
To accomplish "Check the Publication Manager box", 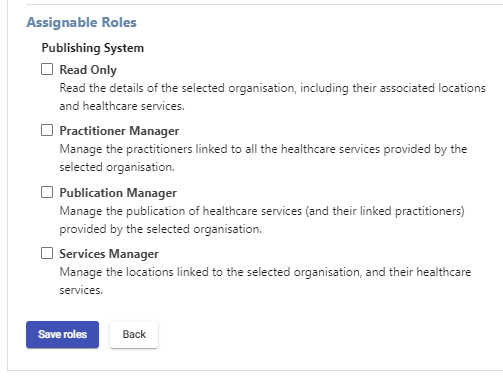I will point(47,192).
